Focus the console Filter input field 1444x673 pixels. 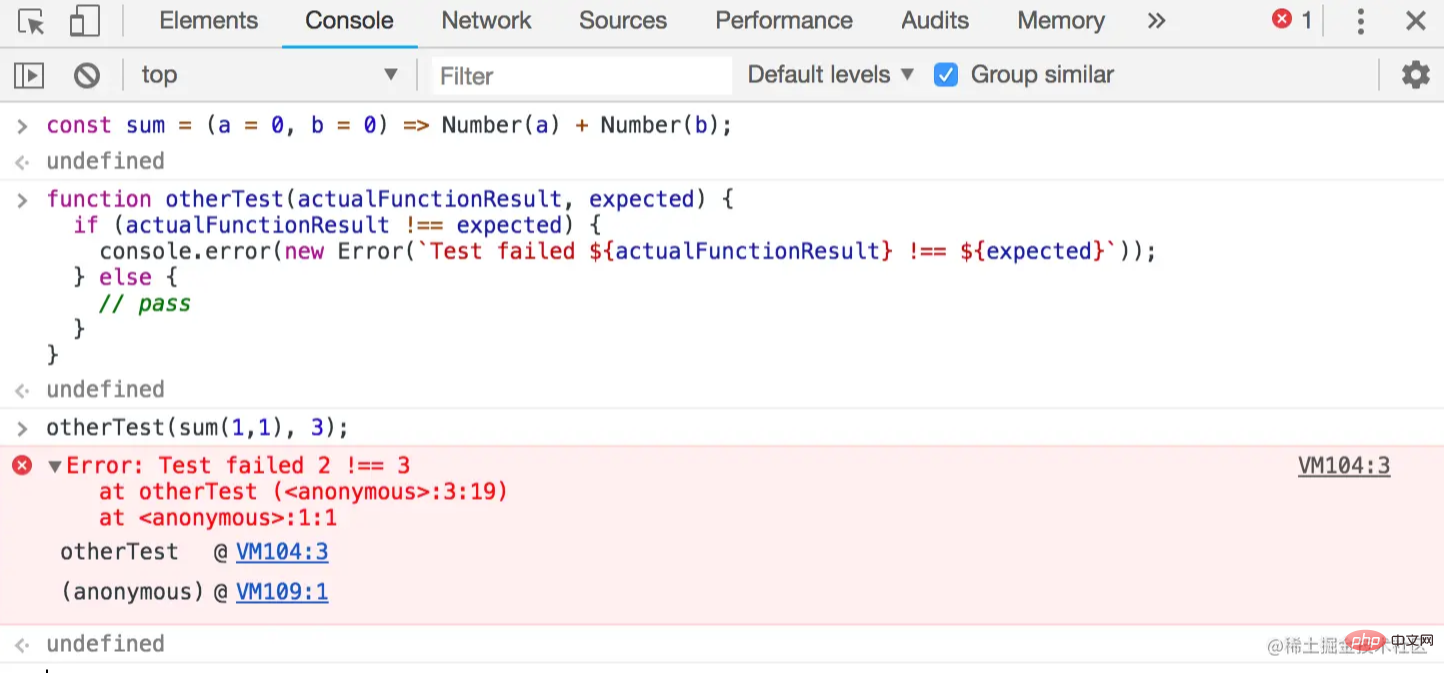point(582,76)
